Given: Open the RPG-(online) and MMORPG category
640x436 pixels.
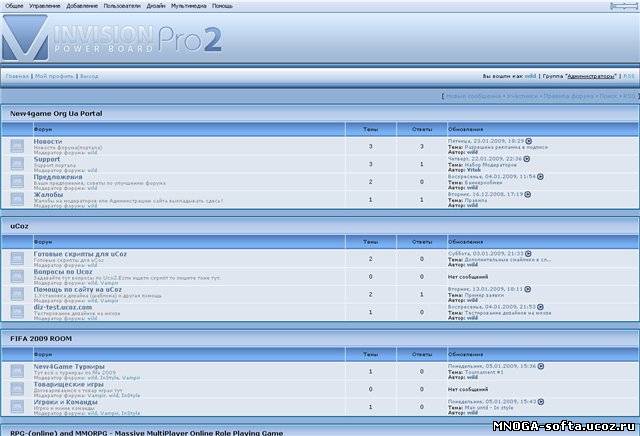Looking at the screenshot, I should 147,433.
